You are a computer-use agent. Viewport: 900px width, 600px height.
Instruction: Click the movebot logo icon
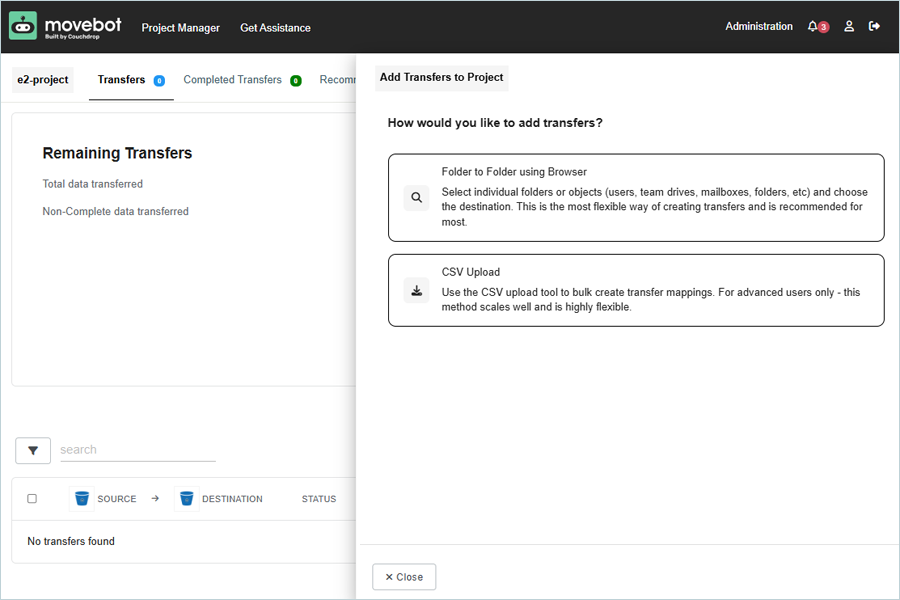(23, 27)
